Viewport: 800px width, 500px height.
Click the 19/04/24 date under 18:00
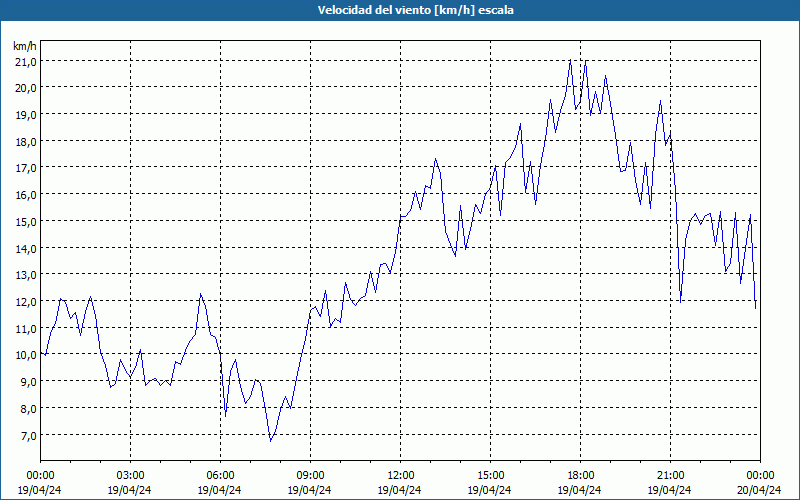point(580,490)
